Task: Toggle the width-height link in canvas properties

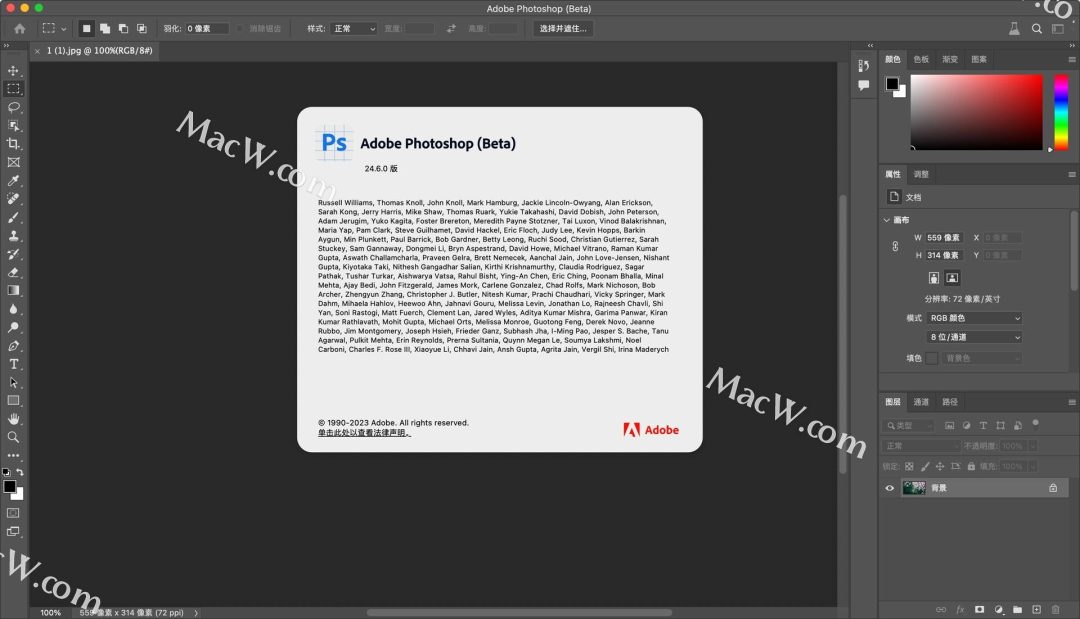Action: 895,246
